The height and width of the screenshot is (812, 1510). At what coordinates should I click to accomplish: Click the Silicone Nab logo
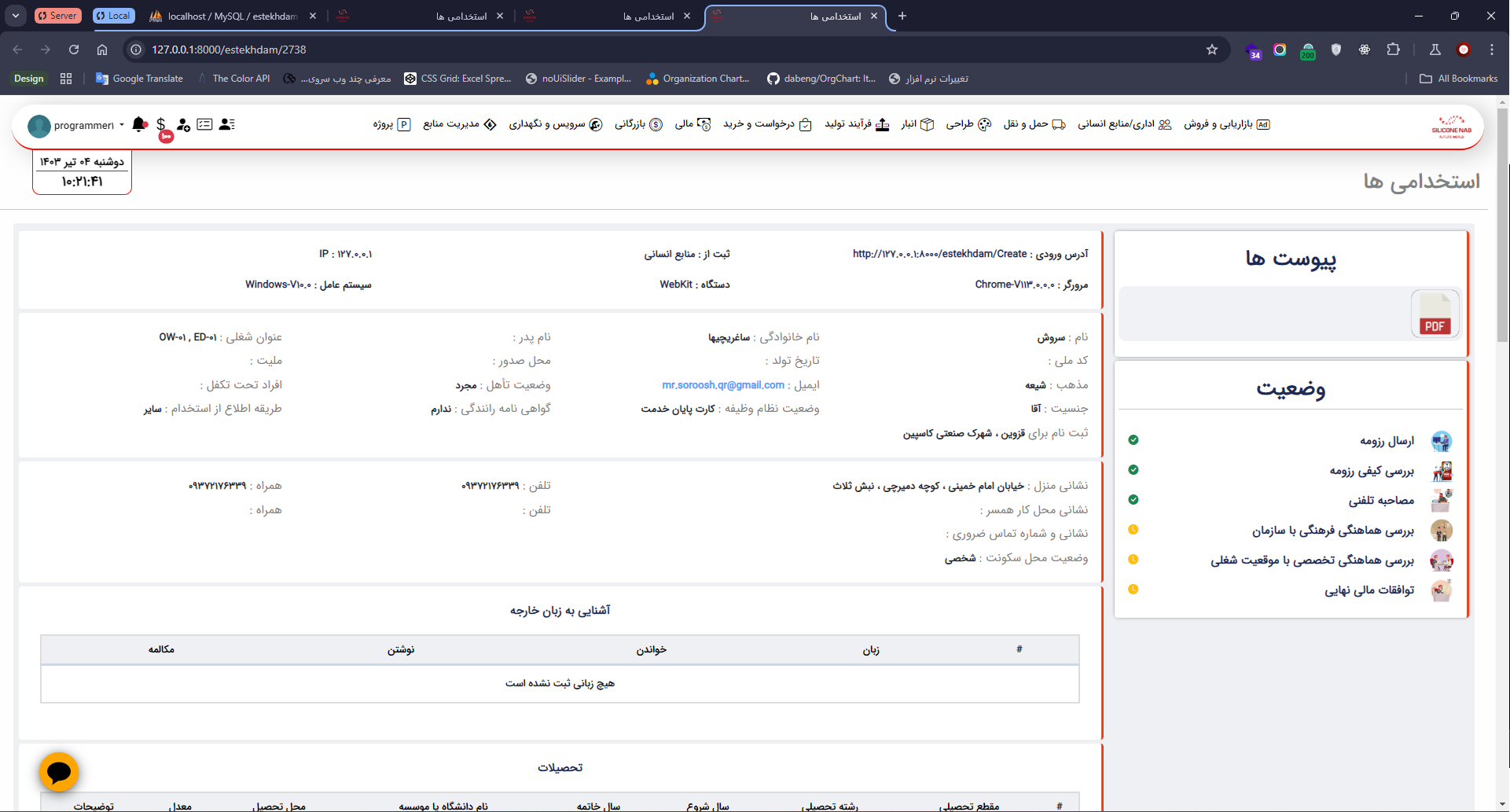pyautogui.click(x=1451, y=126)
